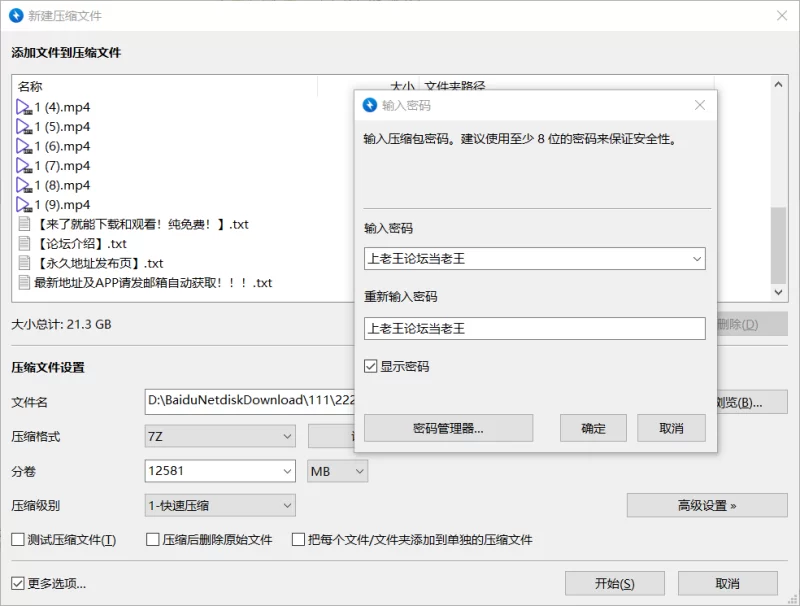This screenshot has height=606, width=800.
Task: Click the video icon of 1 (5).mp4
Action: [24, 127]
